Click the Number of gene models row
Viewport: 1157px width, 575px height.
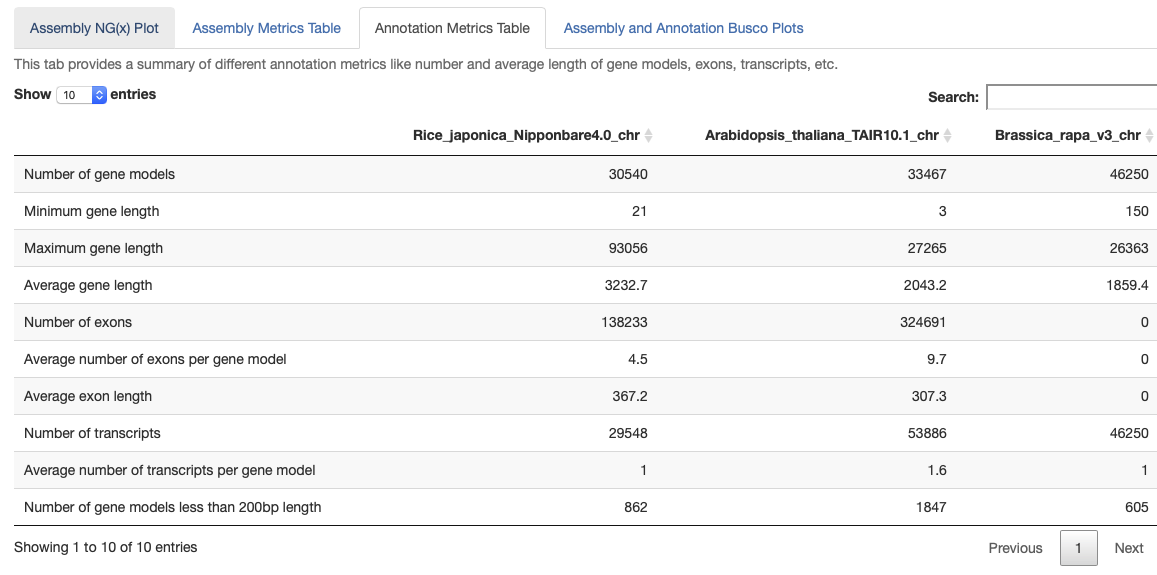[99, 174]
